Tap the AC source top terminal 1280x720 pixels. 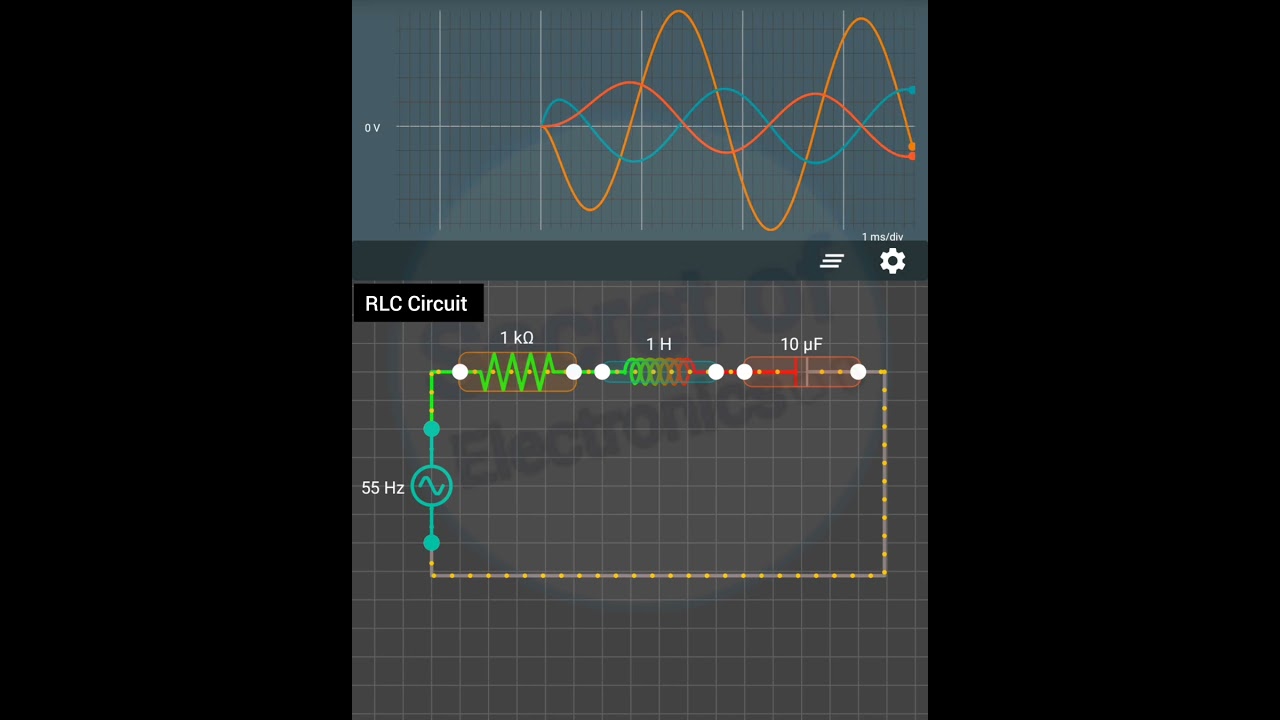431,429
